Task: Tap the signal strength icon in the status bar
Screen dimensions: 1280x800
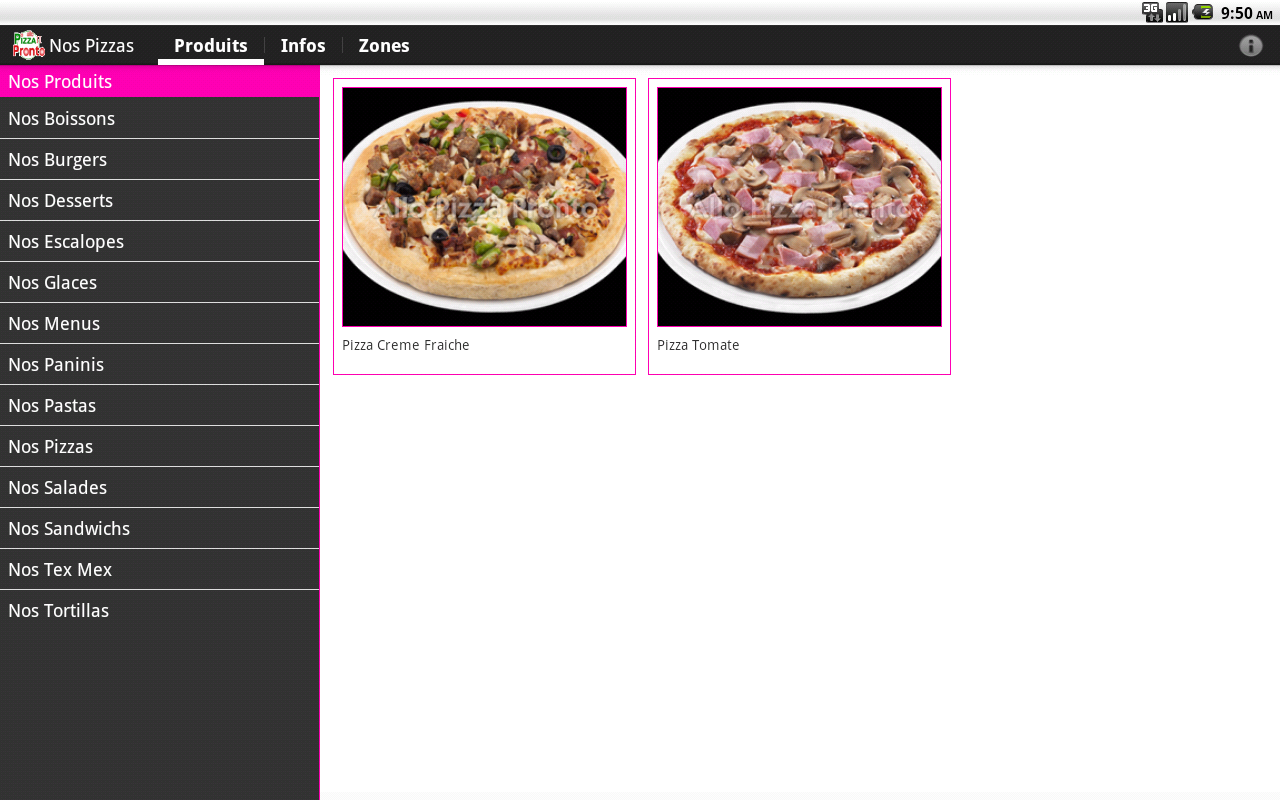Action: coord(1177,12)
